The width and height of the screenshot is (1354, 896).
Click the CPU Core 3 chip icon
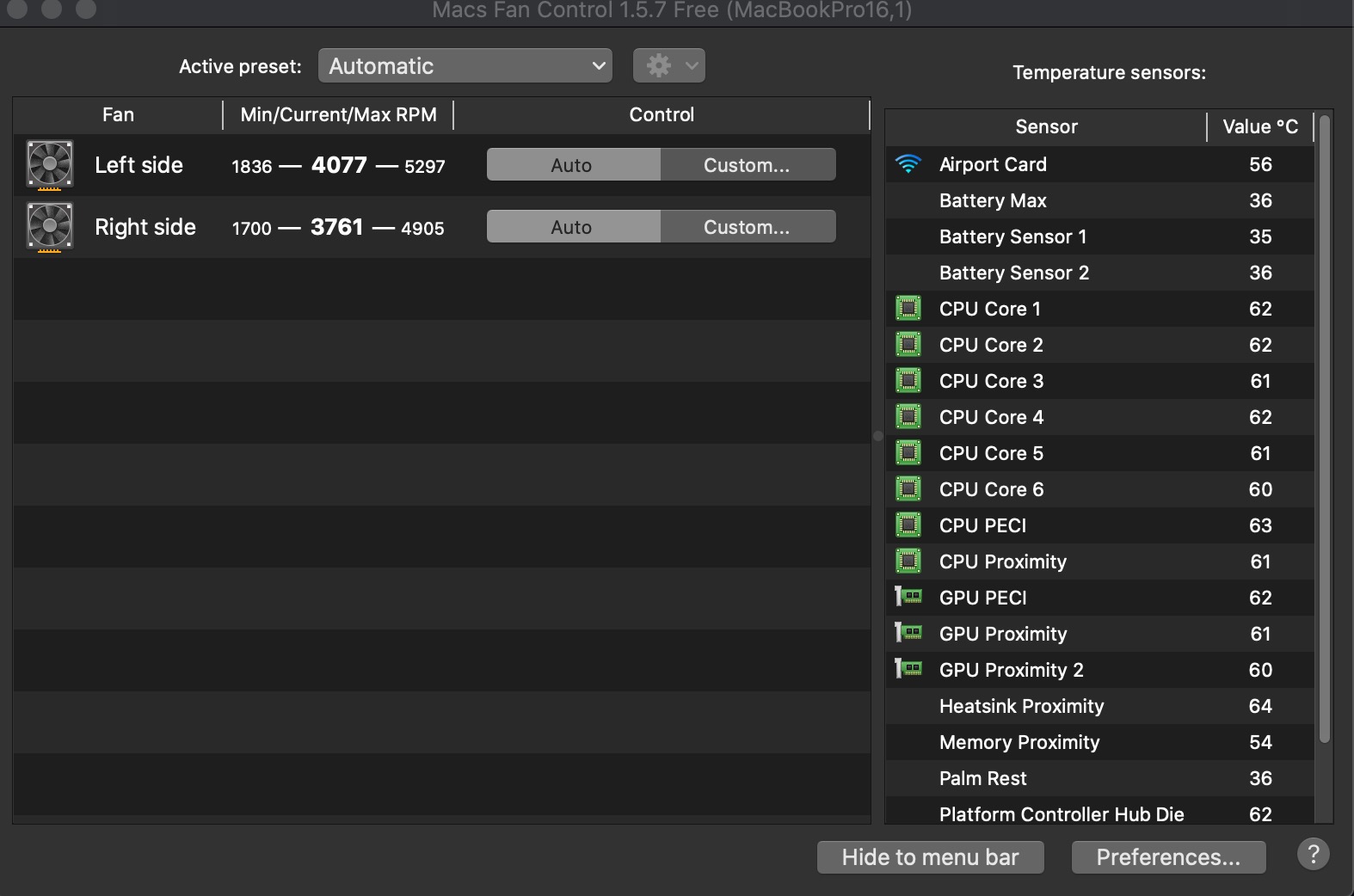click(908, 380)
